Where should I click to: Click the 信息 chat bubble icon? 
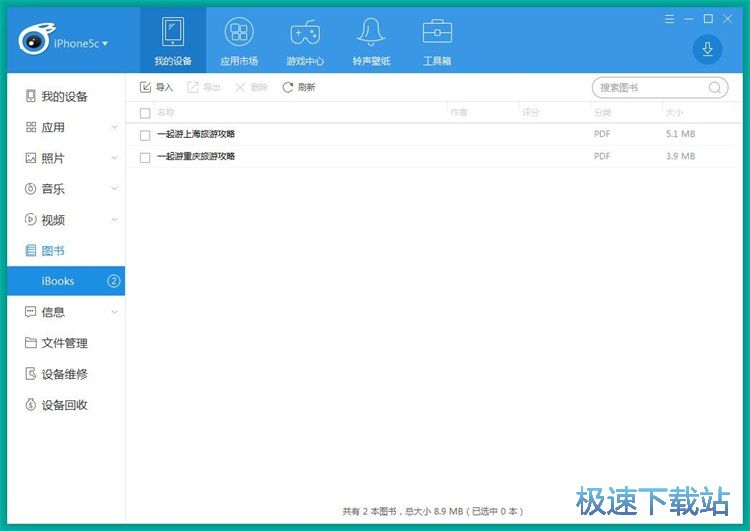[x=31, y=312]
